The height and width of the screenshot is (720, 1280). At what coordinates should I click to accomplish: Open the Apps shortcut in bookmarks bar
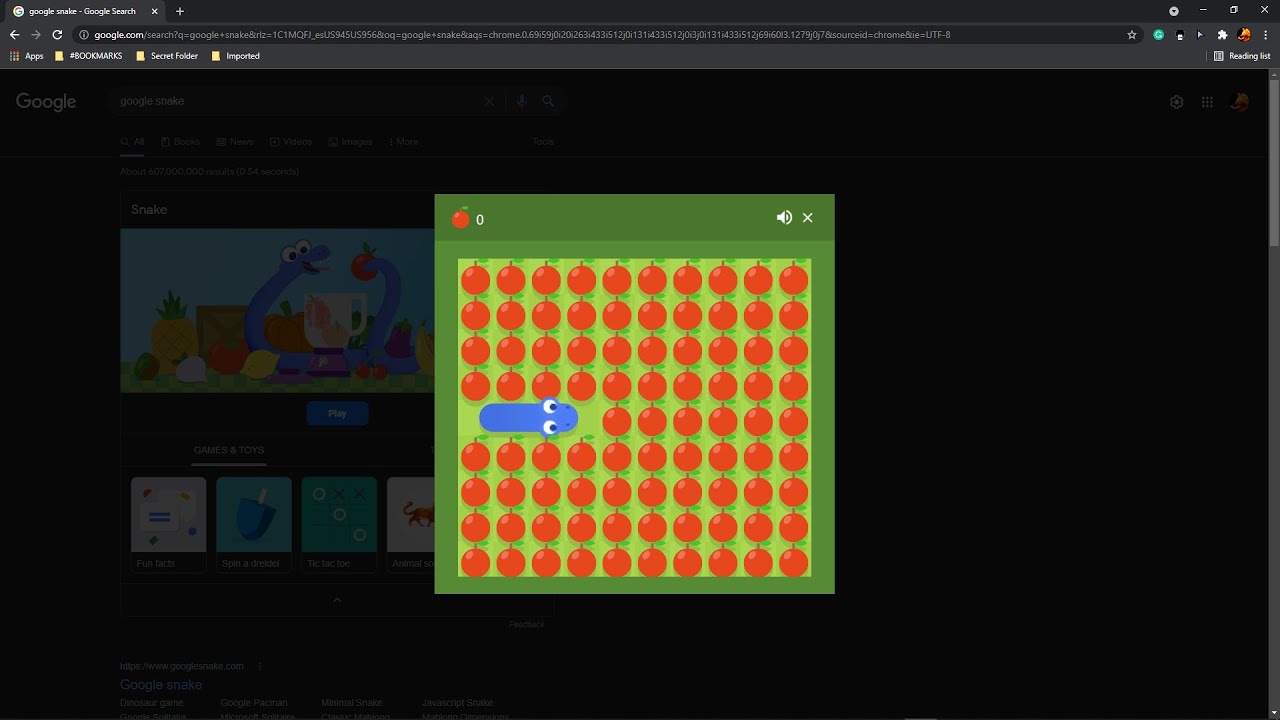(27, 56)
